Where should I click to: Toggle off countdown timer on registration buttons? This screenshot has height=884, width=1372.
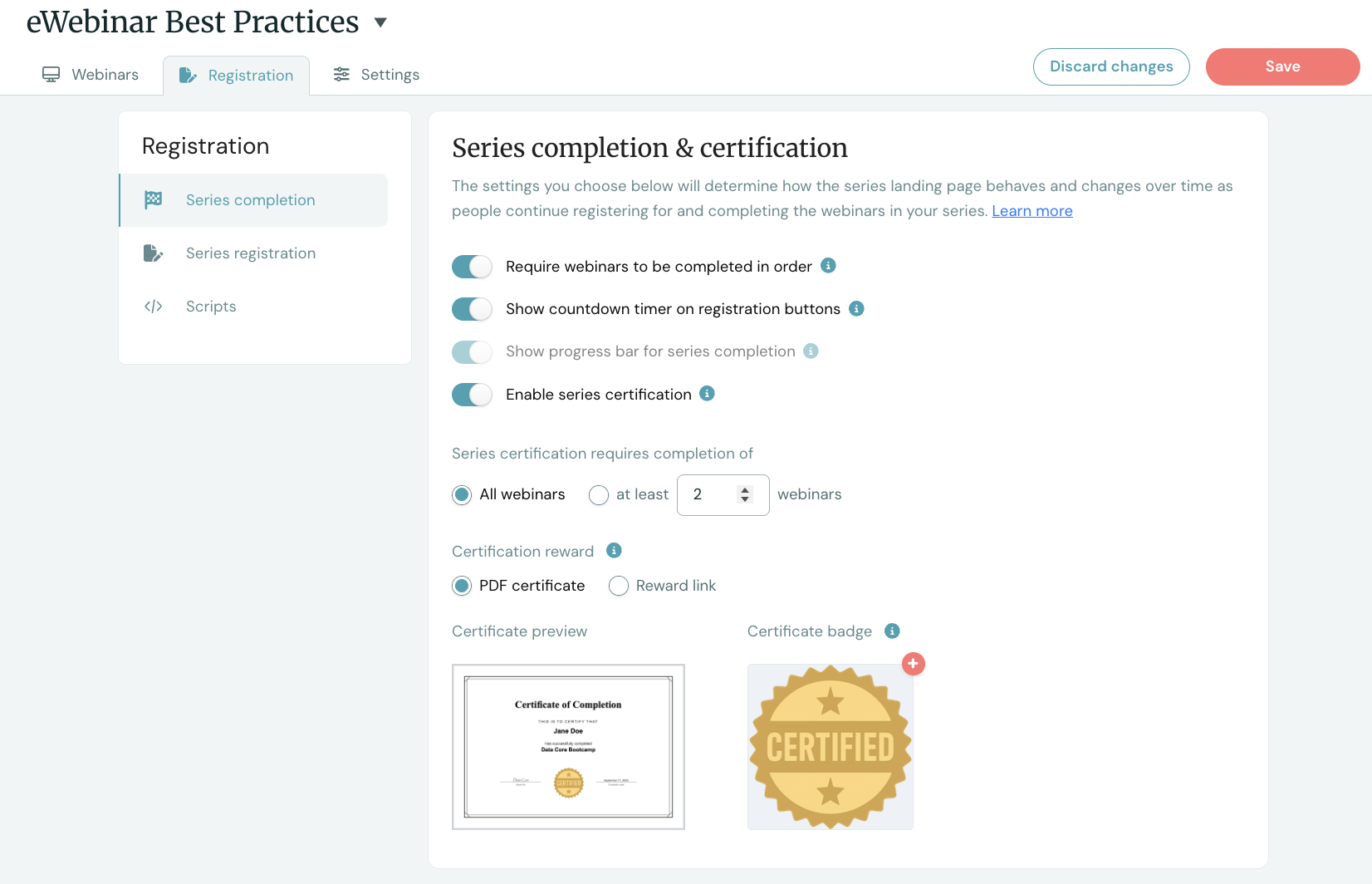click(472, 308)
